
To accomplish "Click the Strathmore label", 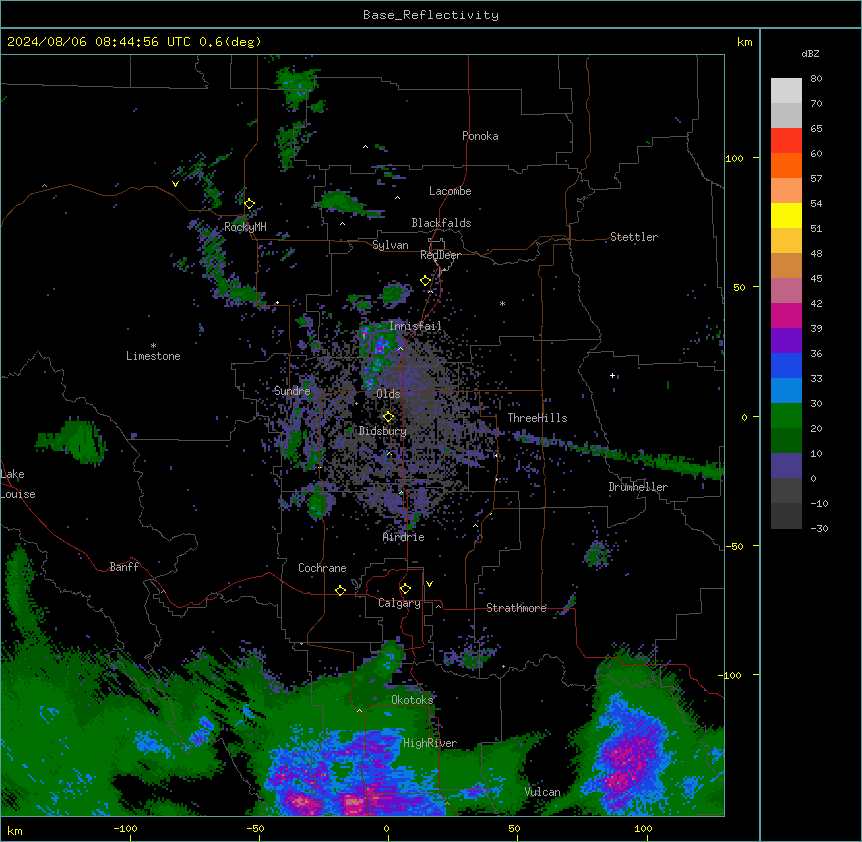I will point(516,608).
